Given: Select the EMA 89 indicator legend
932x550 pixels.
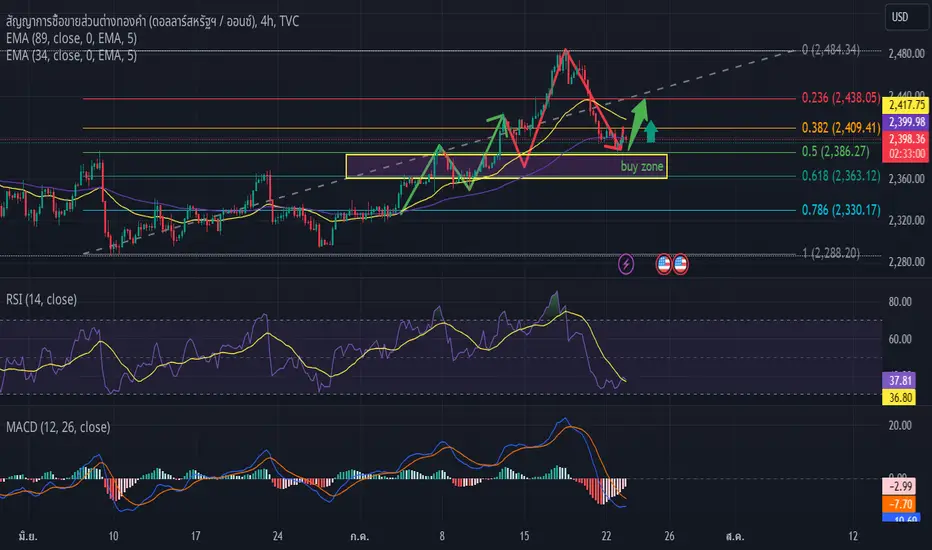Looking at the screenshot, I should pos(71,39).
